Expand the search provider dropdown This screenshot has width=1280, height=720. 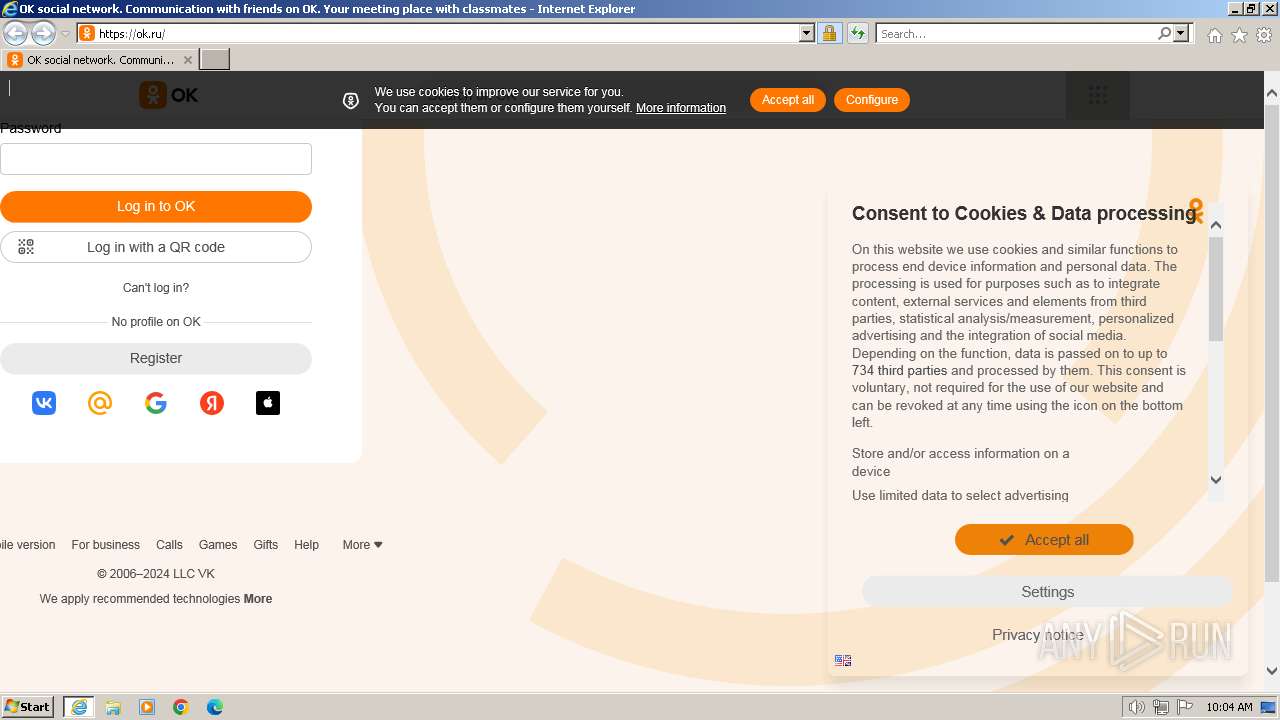pos(1181,33)
